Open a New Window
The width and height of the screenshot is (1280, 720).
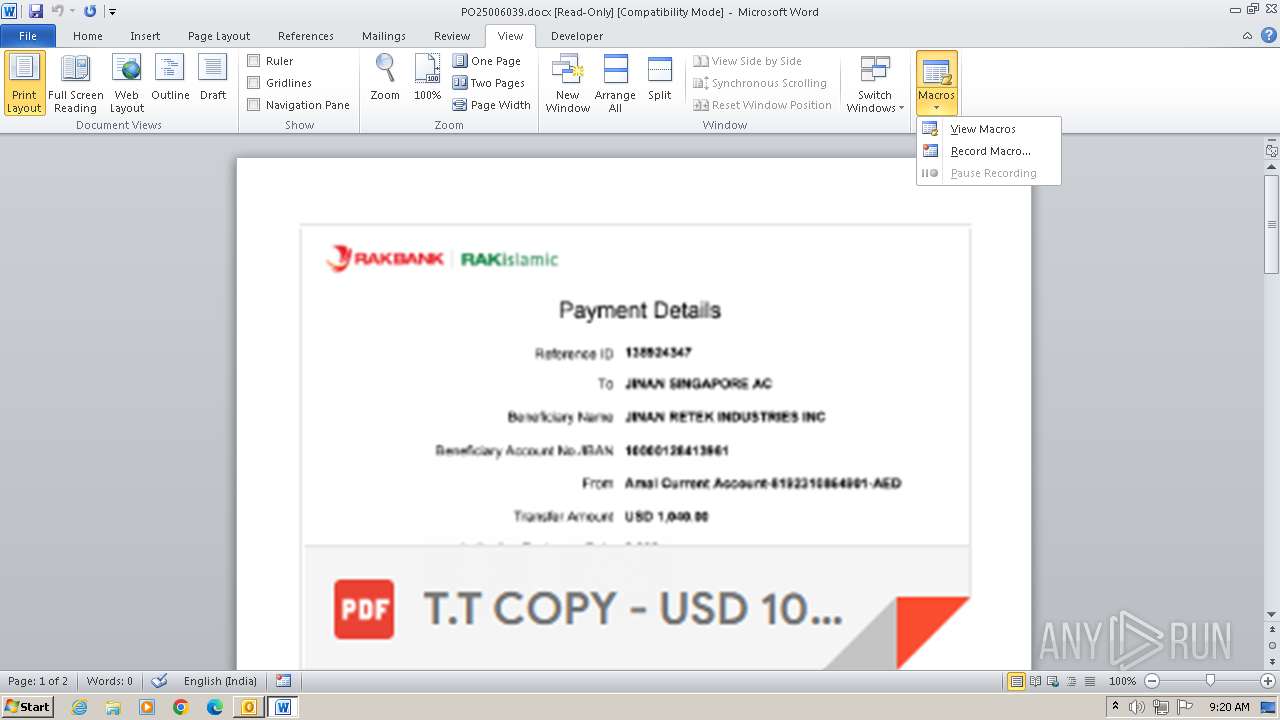(567, 83)
